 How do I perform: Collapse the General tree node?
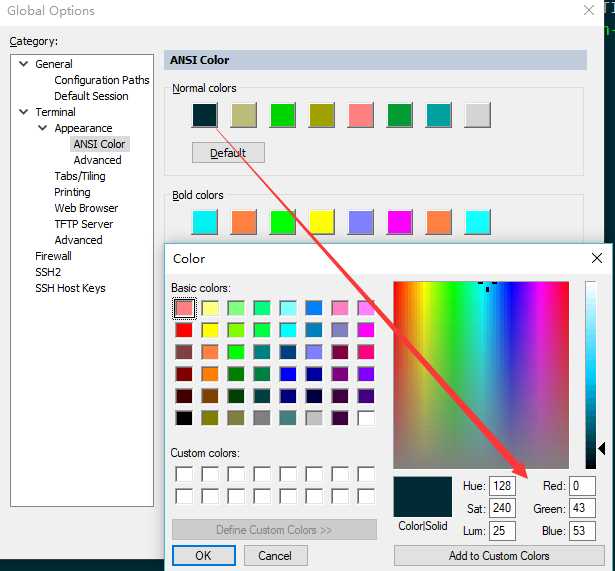pyautogui.click(x=24, y=64)
